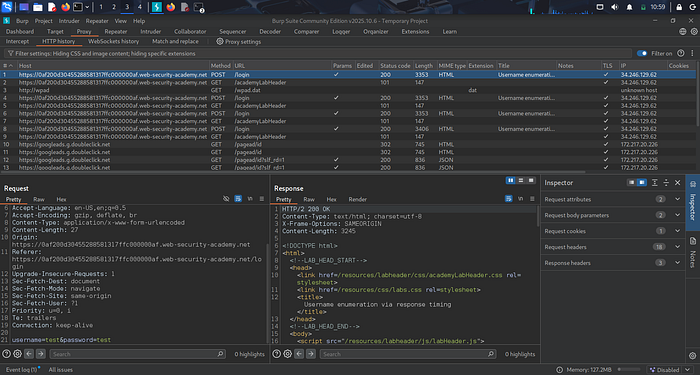Open the Intruder menu in menu bar
Viewport: 700px width, 375px height.
(x=69, y=21)
